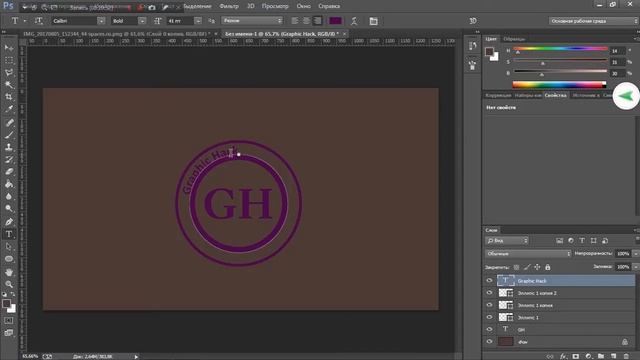Viewport: 640px width, 360px height.
Task: Select the Brush tool
Action: 9,135
